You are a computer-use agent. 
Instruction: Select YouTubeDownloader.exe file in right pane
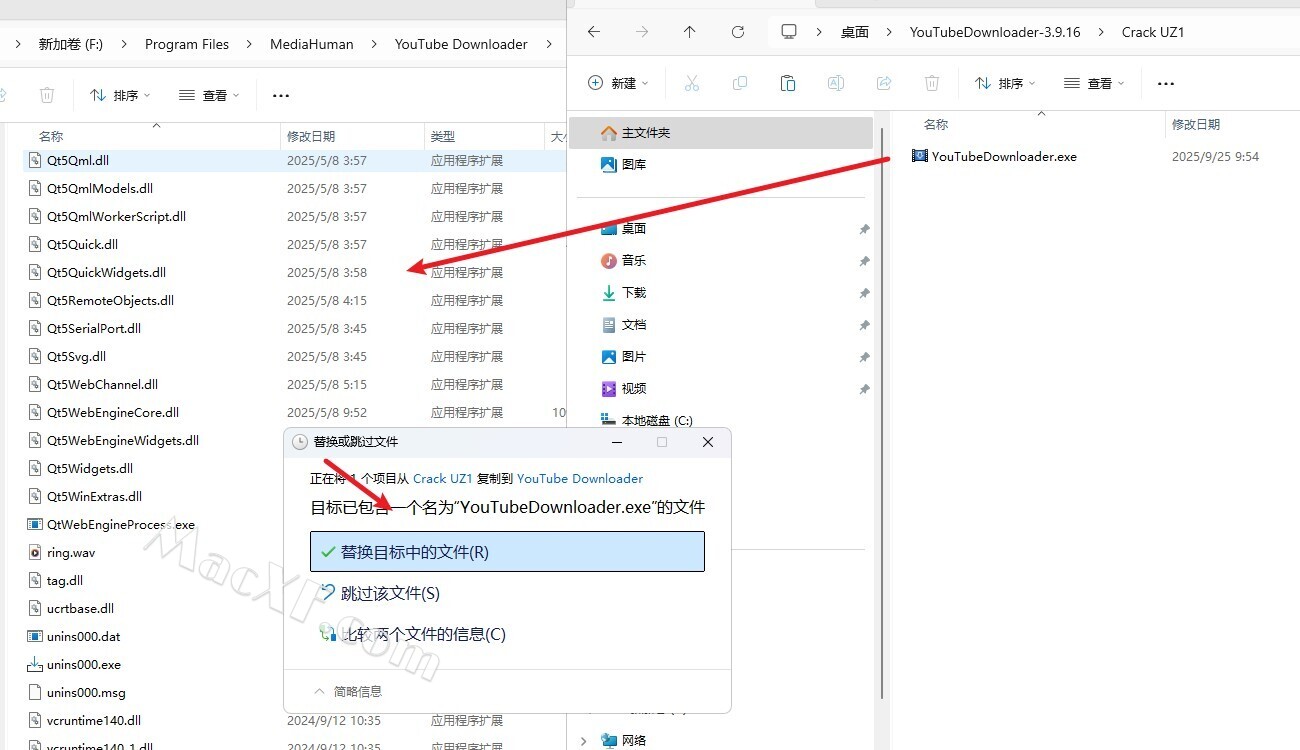[x=1003, y=156]
